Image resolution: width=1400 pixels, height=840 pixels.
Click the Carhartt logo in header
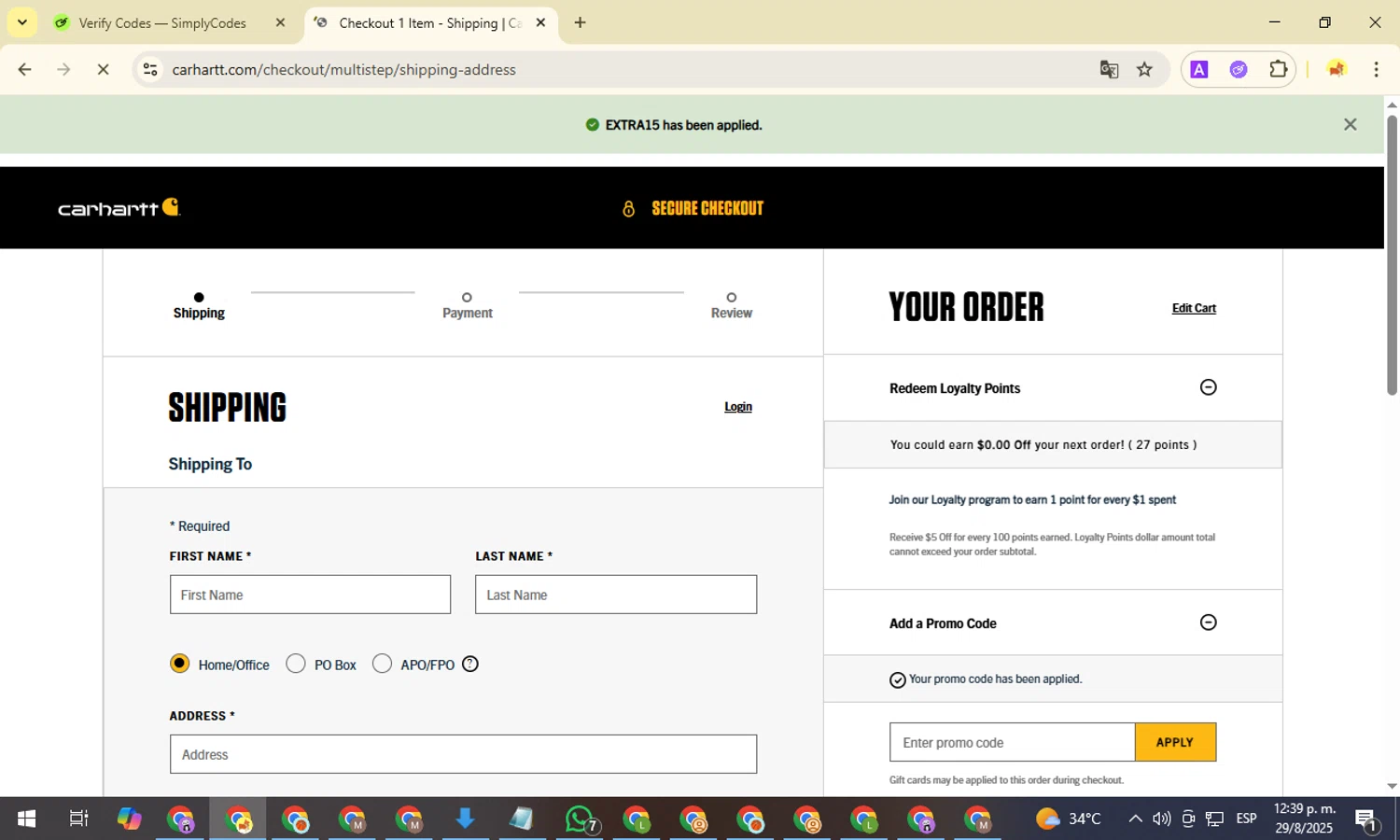119,207
